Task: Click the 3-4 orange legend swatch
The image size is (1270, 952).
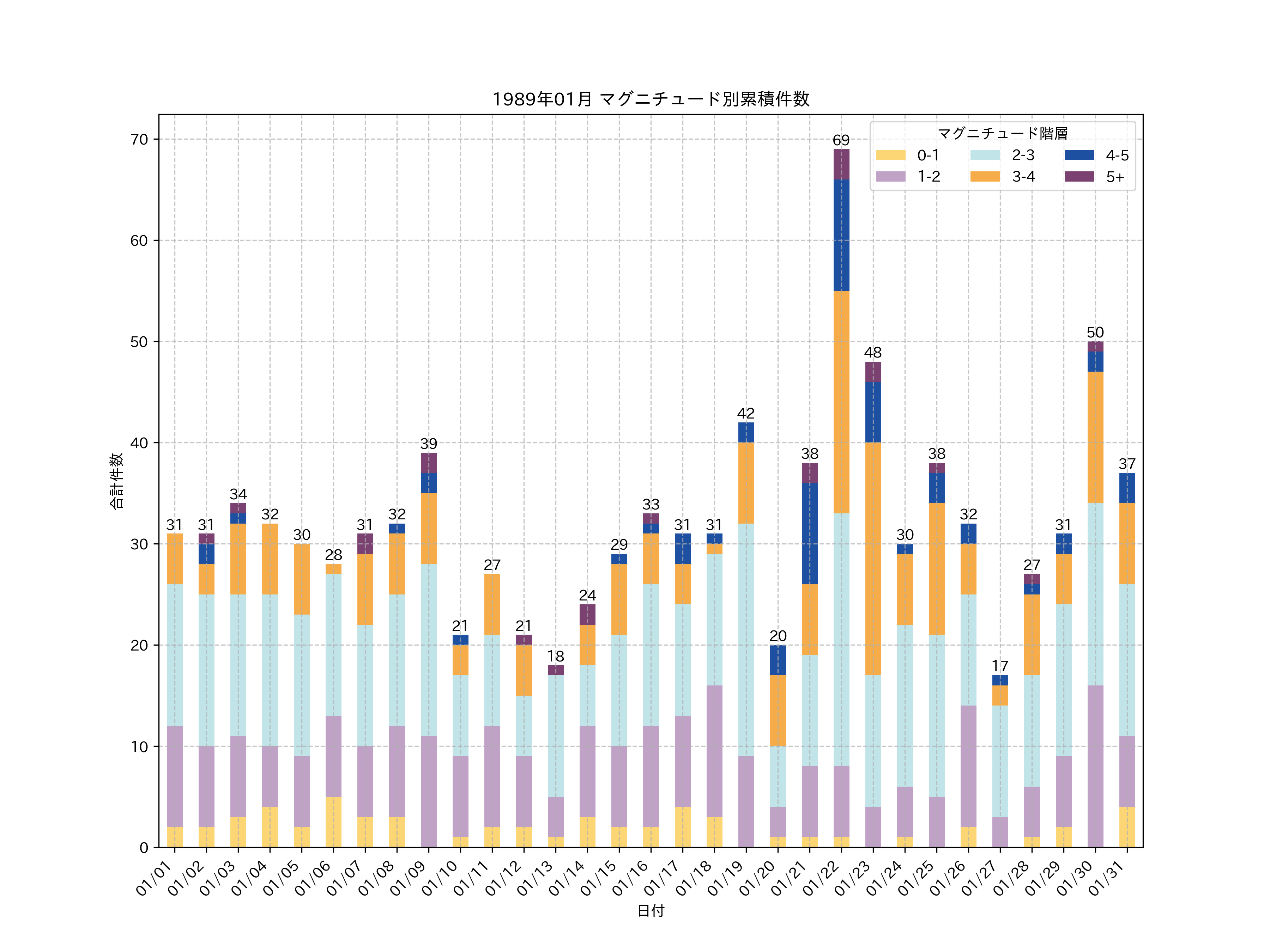Action: pos(985,177)
